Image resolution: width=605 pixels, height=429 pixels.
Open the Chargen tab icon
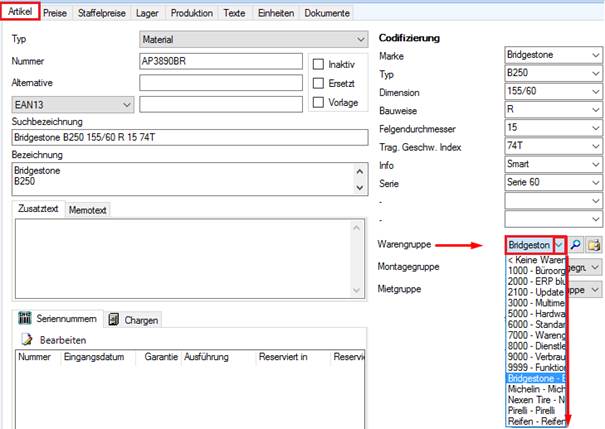click(x=114, y=319)
